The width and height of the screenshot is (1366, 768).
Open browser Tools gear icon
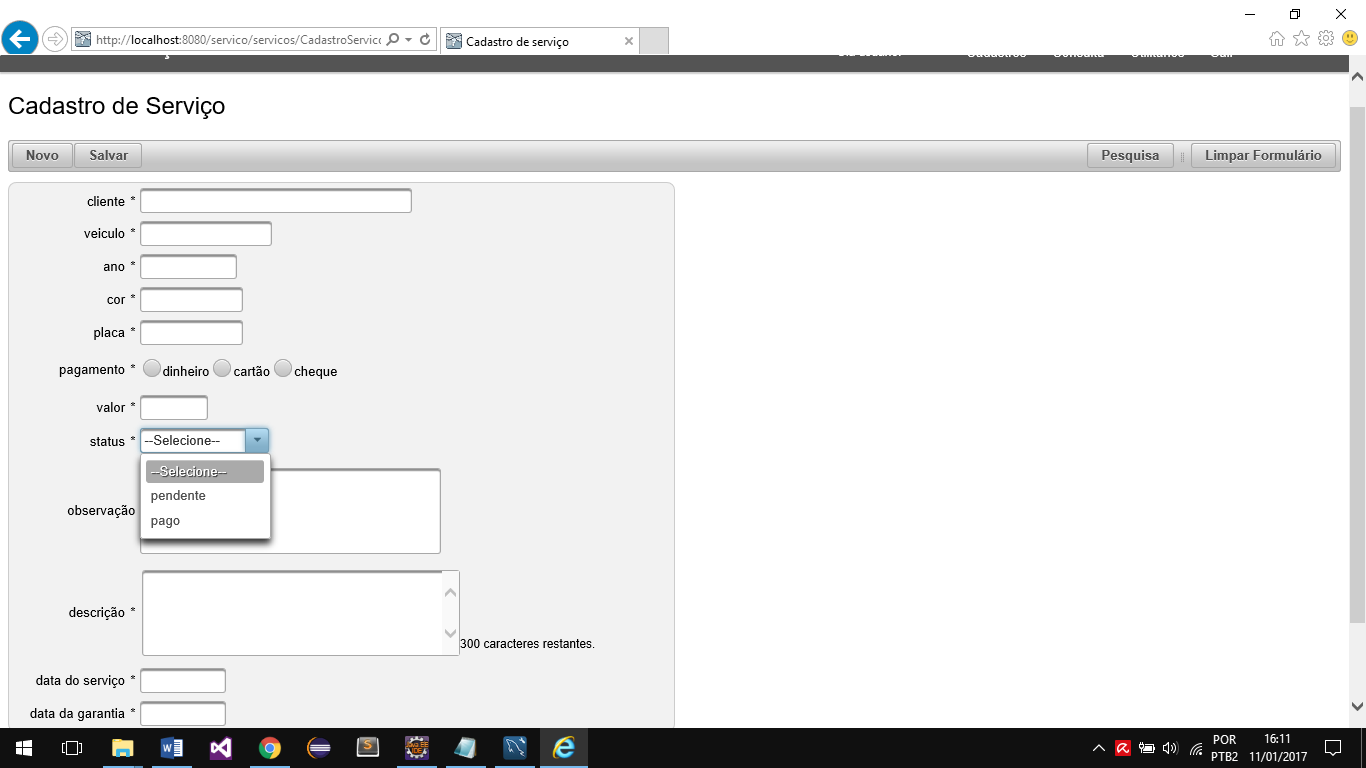(x=1326, y=39)
